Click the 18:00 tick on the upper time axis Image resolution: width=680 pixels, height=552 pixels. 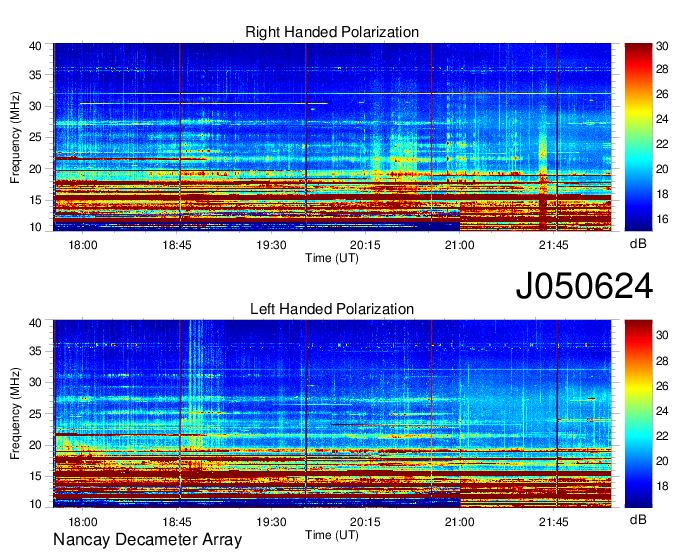point(83,245)
